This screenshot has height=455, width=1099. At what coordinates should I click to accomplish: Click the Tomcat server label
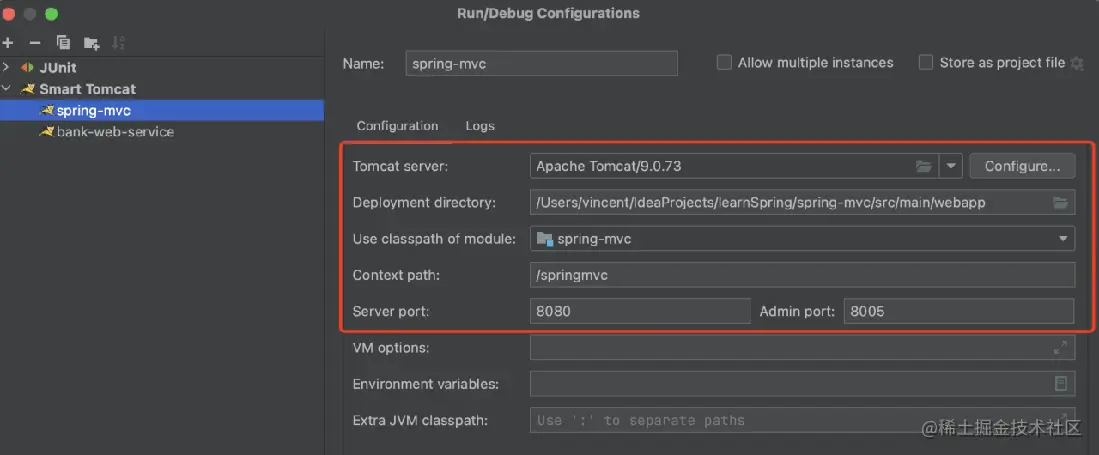coord(400,166)
